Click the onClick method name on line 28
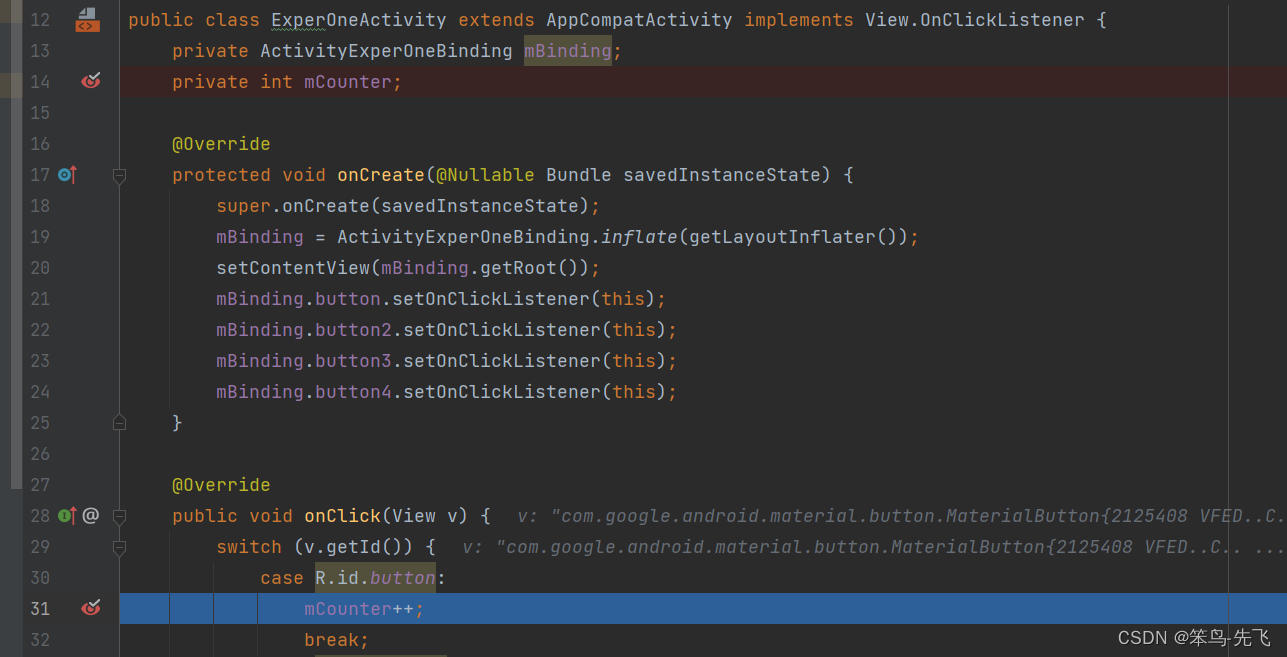Screen dimensions: 1287x657 (342, 516)
